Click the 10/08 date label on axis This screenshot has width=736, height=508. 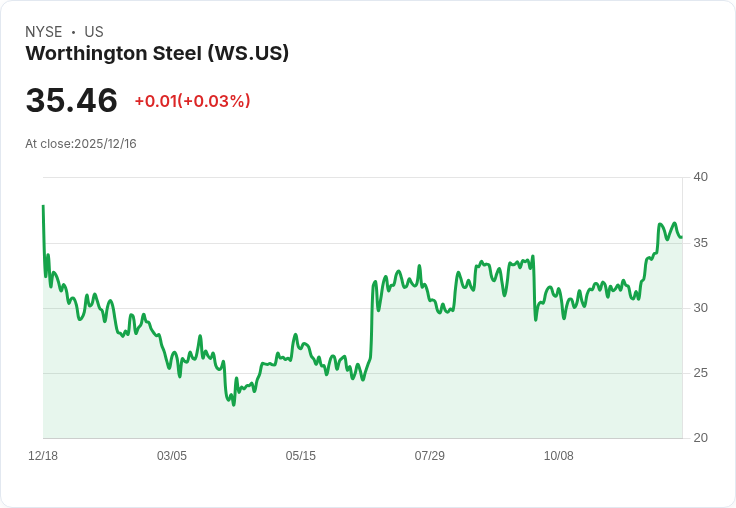click(559, 455)
